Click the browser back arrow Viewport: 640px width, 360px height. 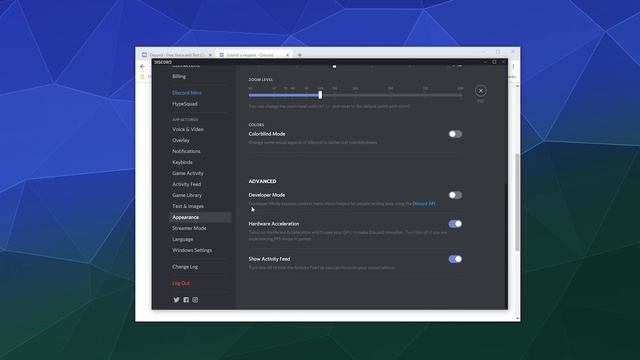pyautogui.click(x=142, y=66)
